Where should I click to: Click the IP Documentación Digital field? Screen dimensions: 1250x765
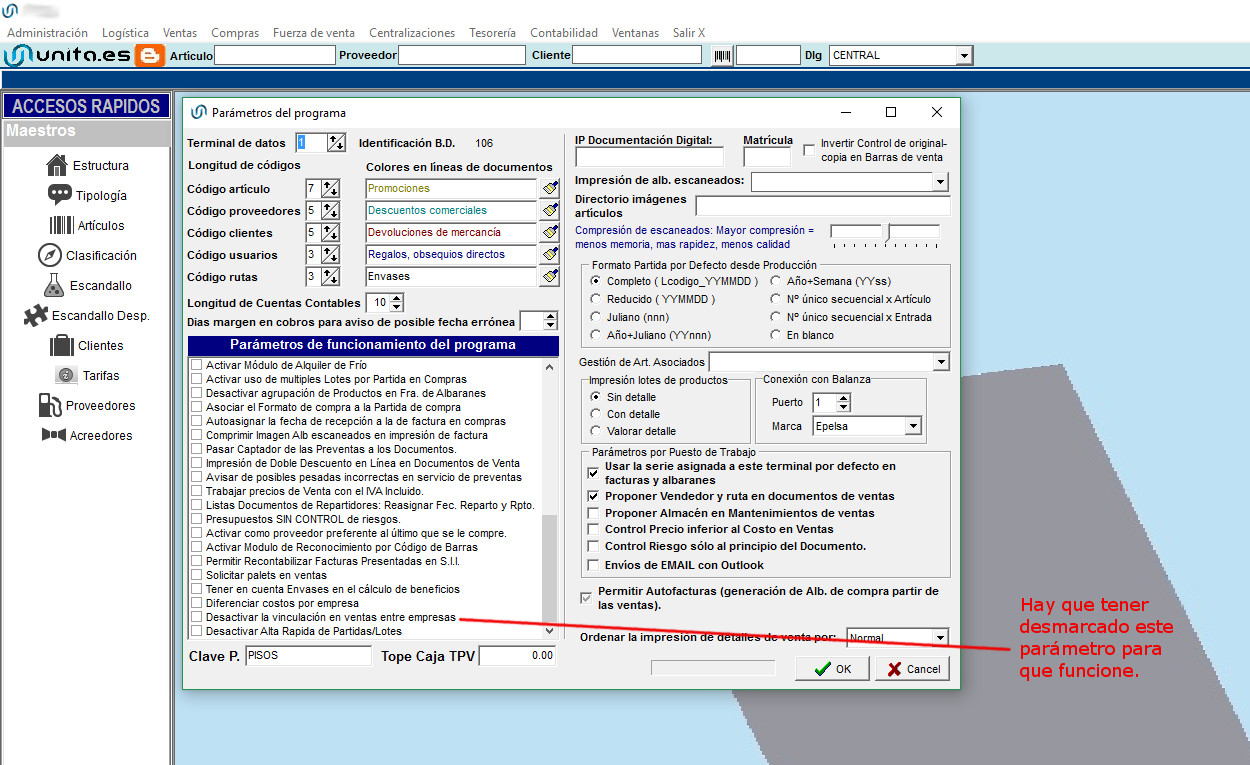[x=649, y=157]
